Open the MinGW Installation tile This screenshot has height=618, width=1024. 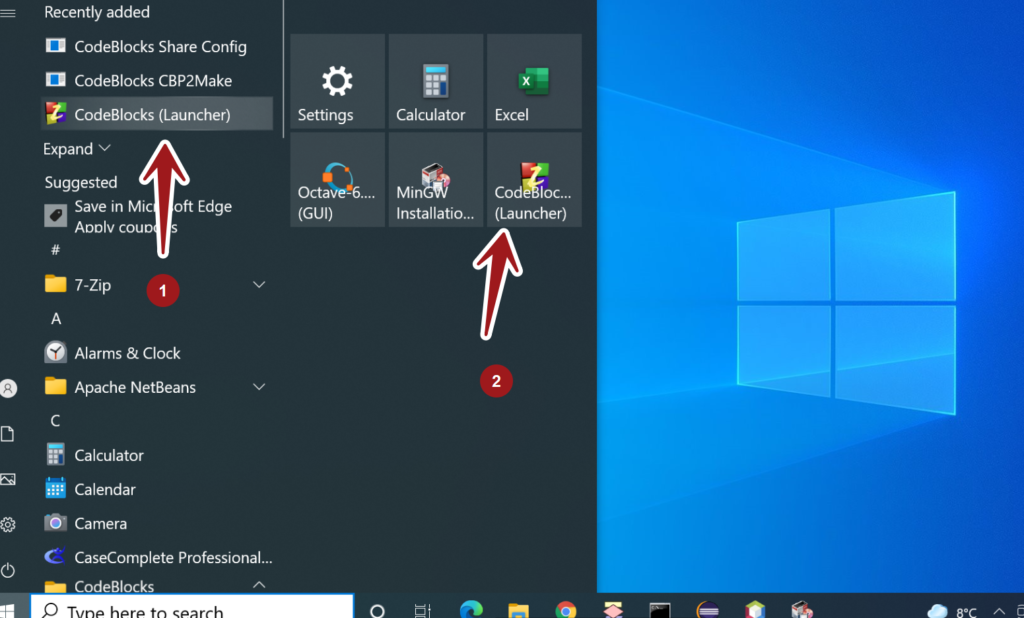pos(435,180)
